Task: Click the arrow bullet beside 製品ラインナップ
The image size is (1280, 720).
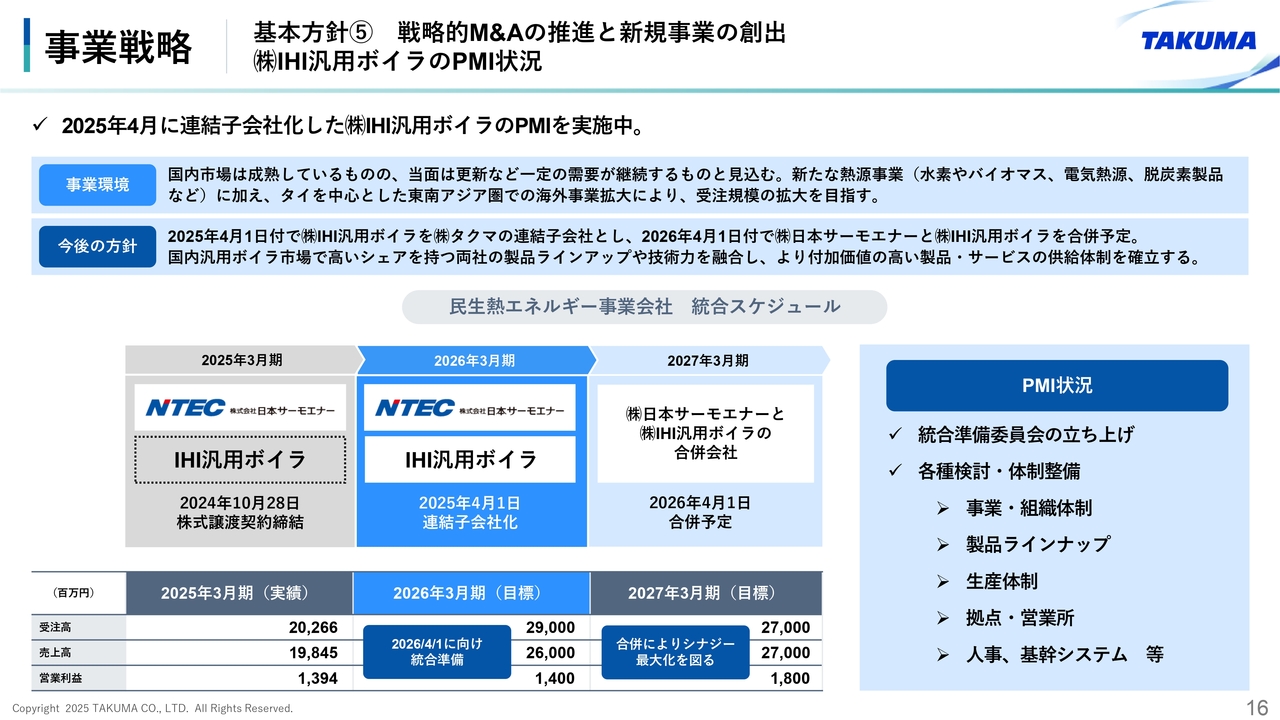Action: (942, 545)
